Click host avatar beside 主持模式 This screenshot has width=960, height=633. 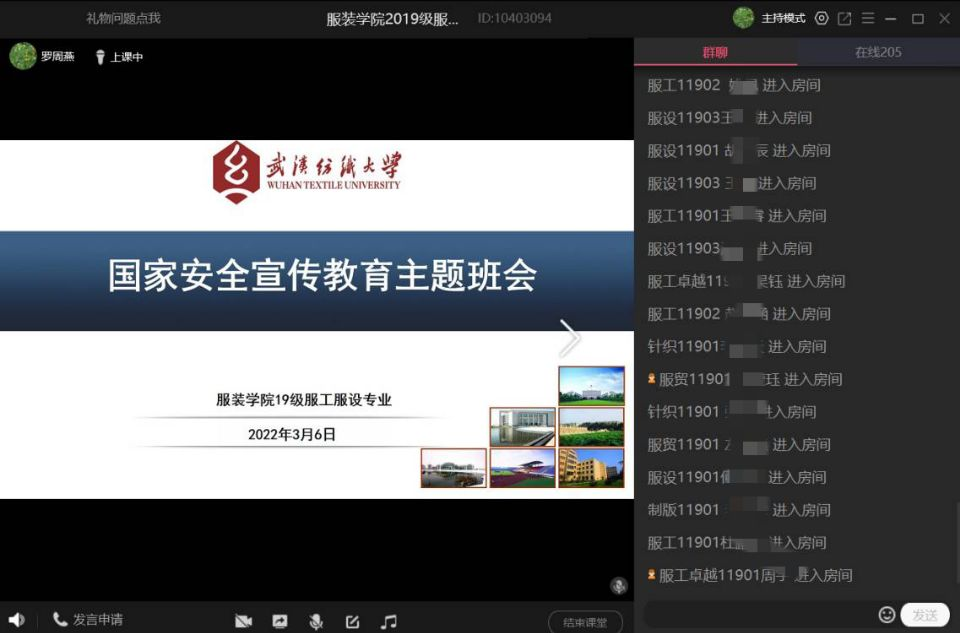743,18
